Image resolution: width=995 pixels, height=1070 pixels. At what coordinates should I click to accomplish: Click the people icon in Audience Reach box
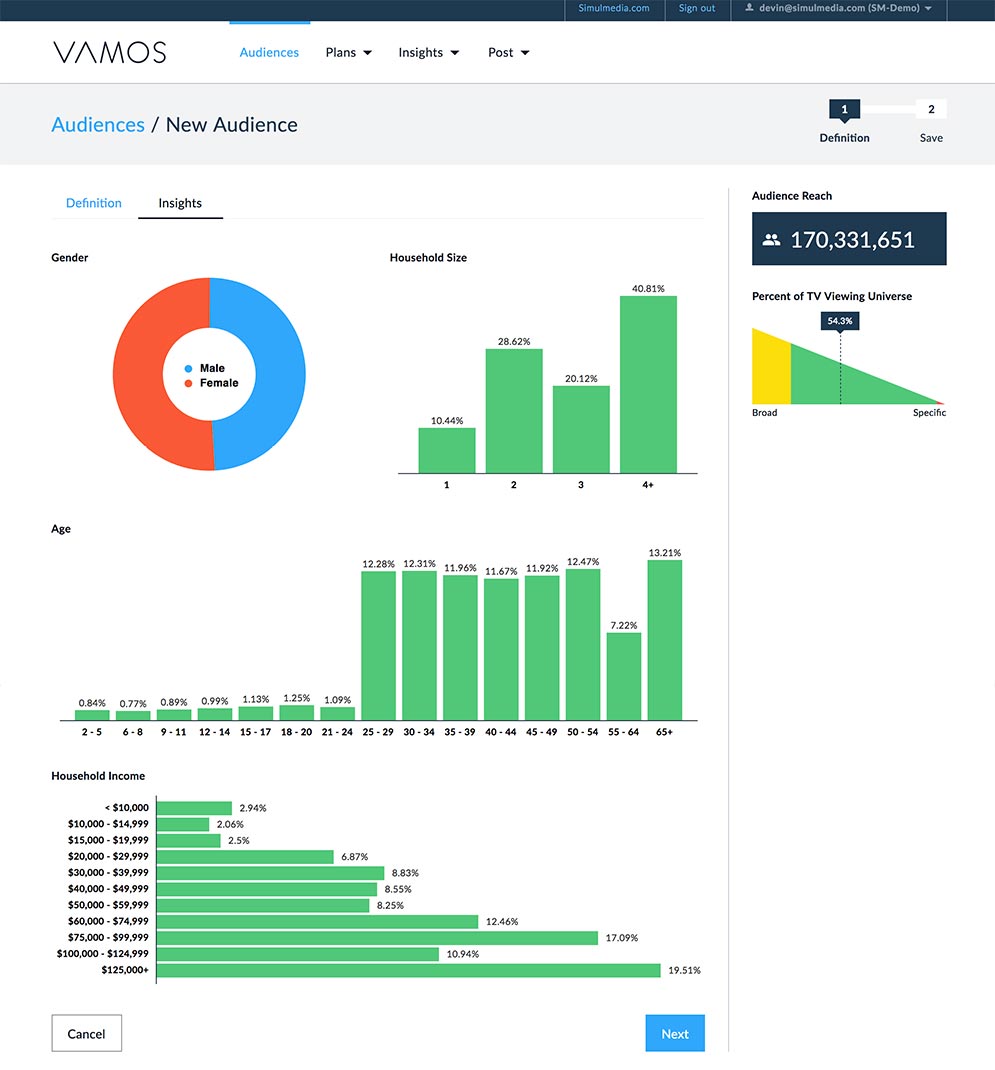(771, 240)
